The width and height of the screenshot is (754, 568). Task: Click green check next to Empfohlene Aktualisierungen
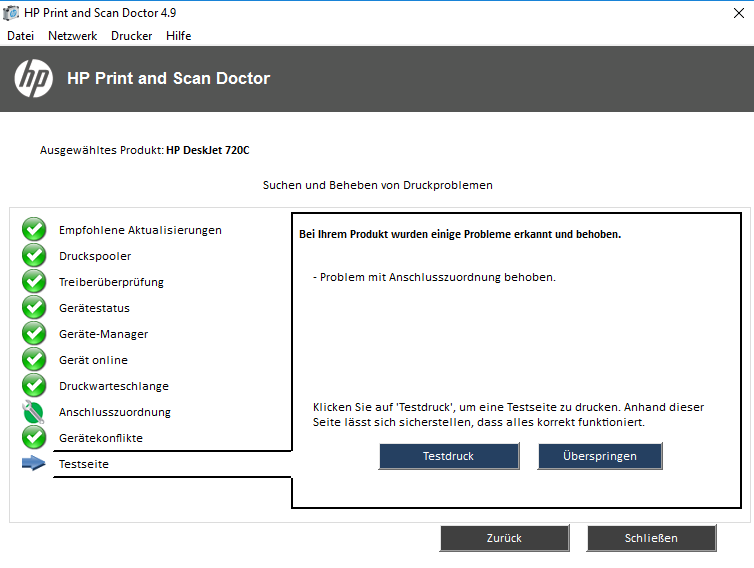pyautogui.click(x=34, y=229)
